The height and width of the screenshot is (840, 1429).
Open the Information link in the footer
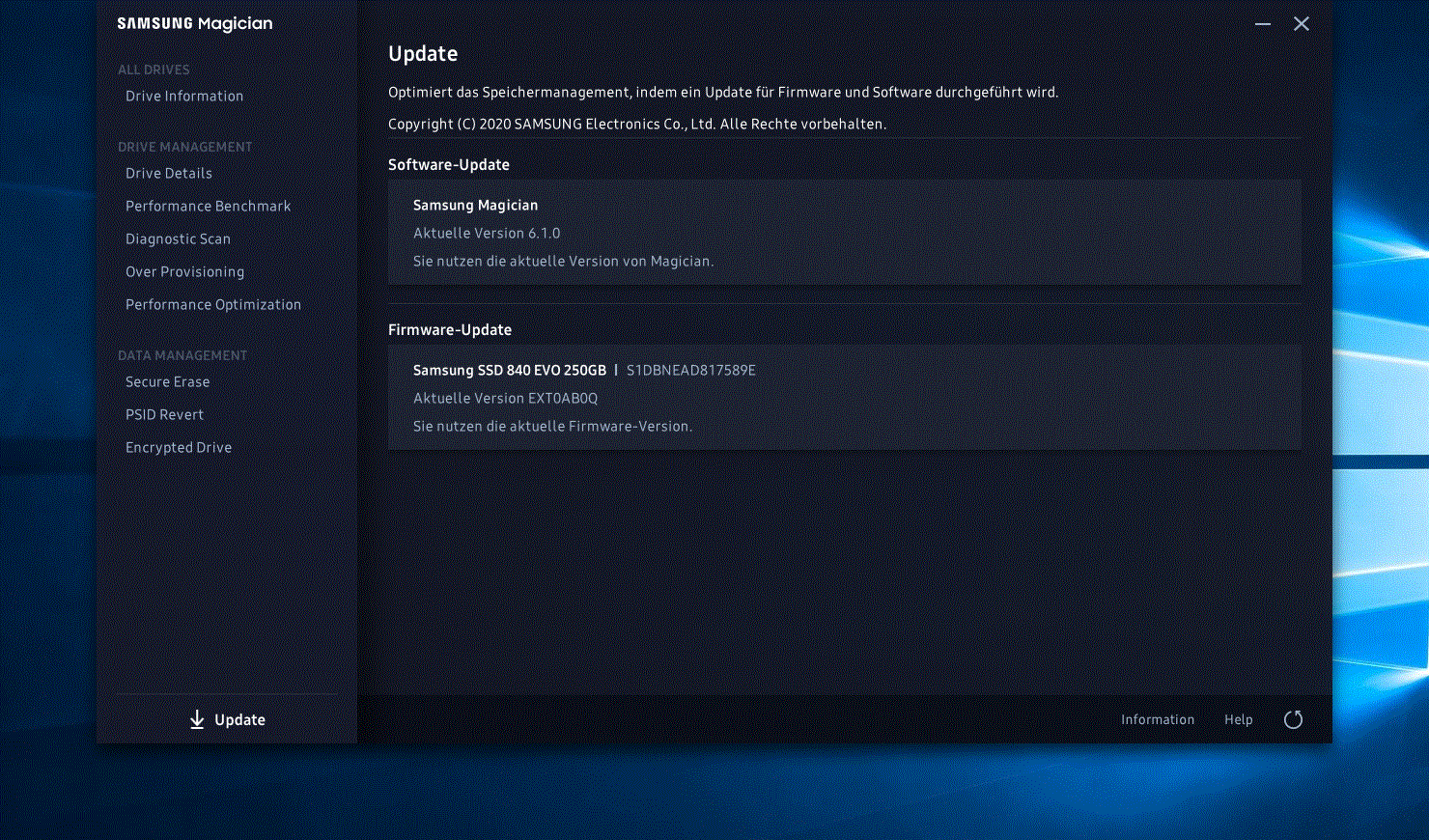click(1158, 720)
